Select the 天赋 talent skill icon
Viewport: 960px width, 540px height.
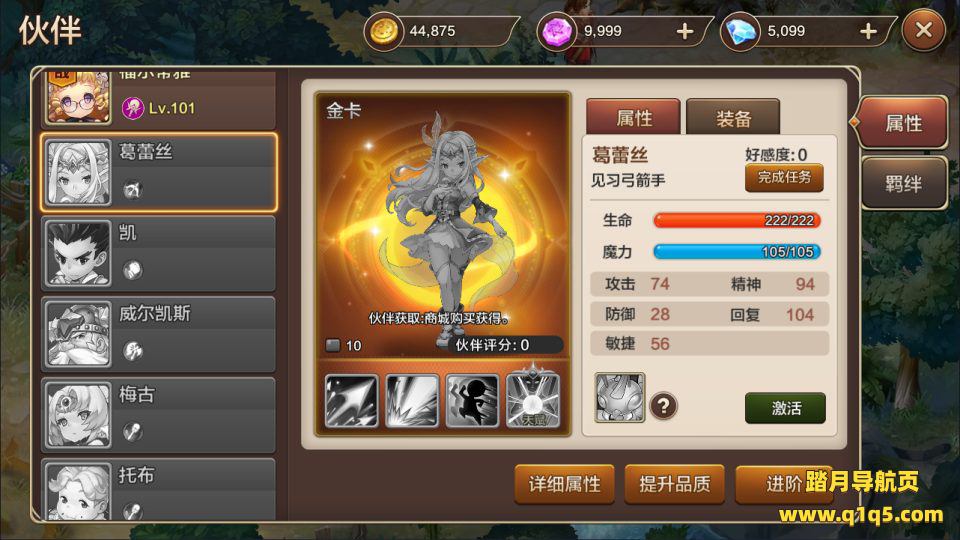point(533,398)
